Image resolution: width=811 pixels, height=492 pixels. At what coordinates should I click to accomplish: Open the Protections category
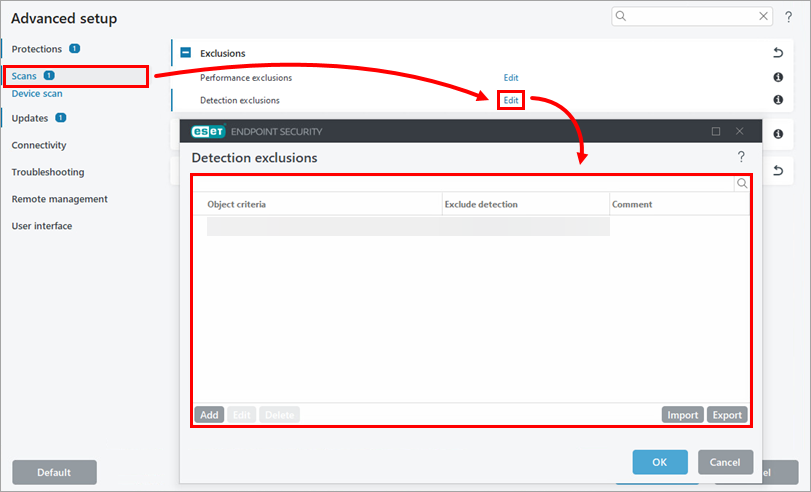click(37, 49)
